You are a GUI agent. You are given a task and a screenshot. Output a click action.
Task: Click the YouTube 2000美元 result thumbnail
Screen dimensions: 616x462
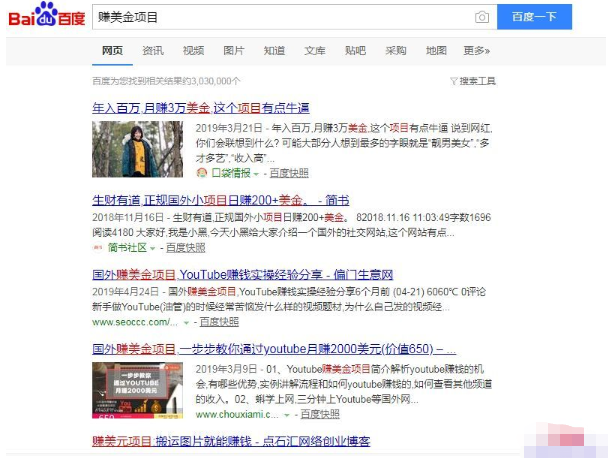click(137, 389)
